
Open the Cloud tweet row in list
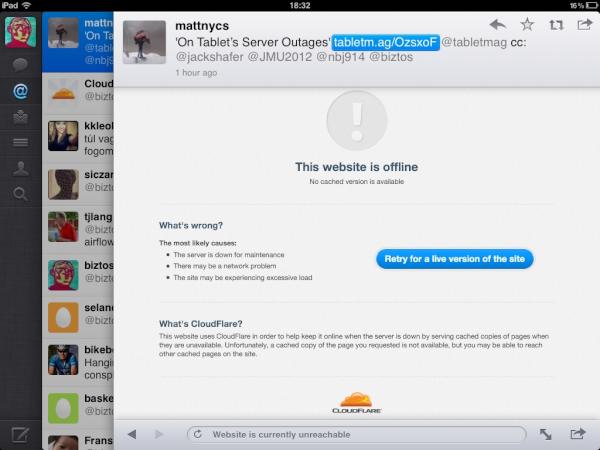[x=78, y=93]
